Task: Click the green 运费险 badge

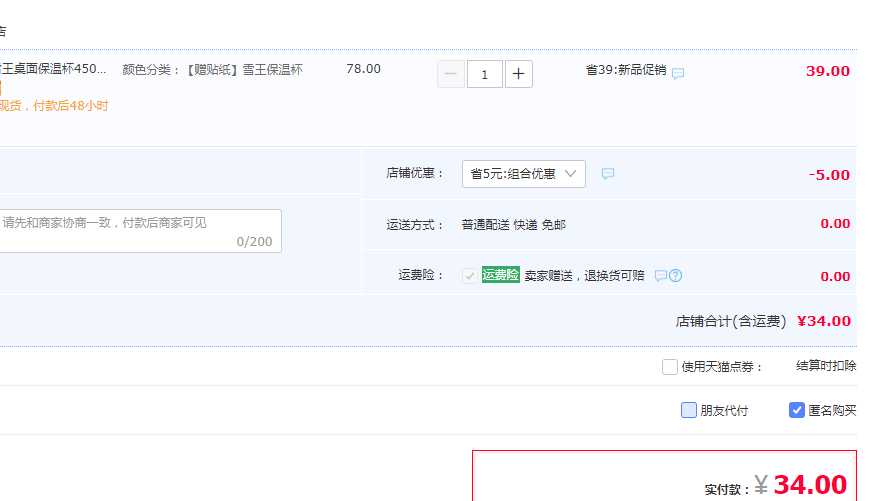Action: [x=500, y=275]
